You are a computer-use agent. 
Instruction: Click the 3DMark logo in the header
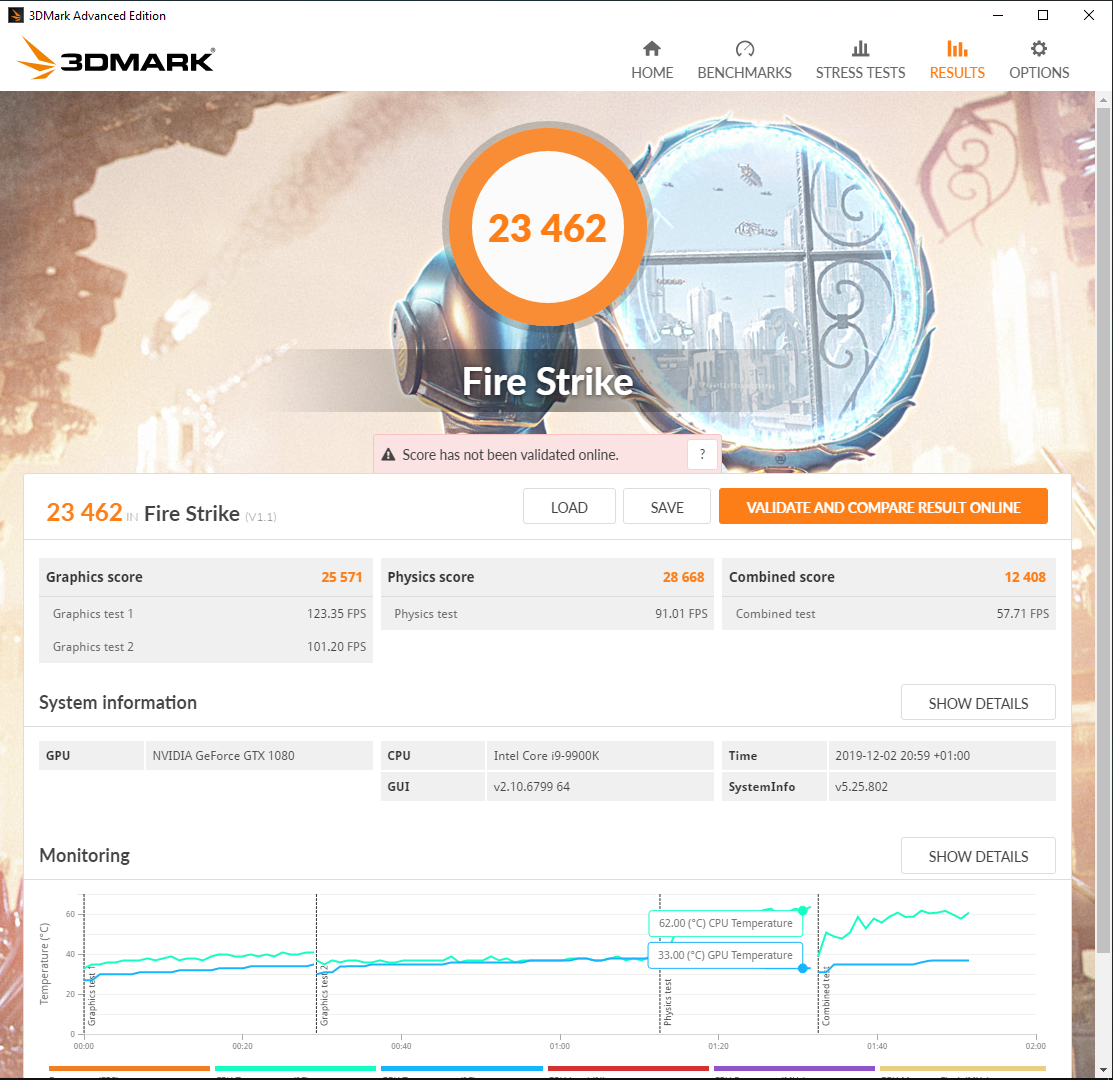pos(116,59)
